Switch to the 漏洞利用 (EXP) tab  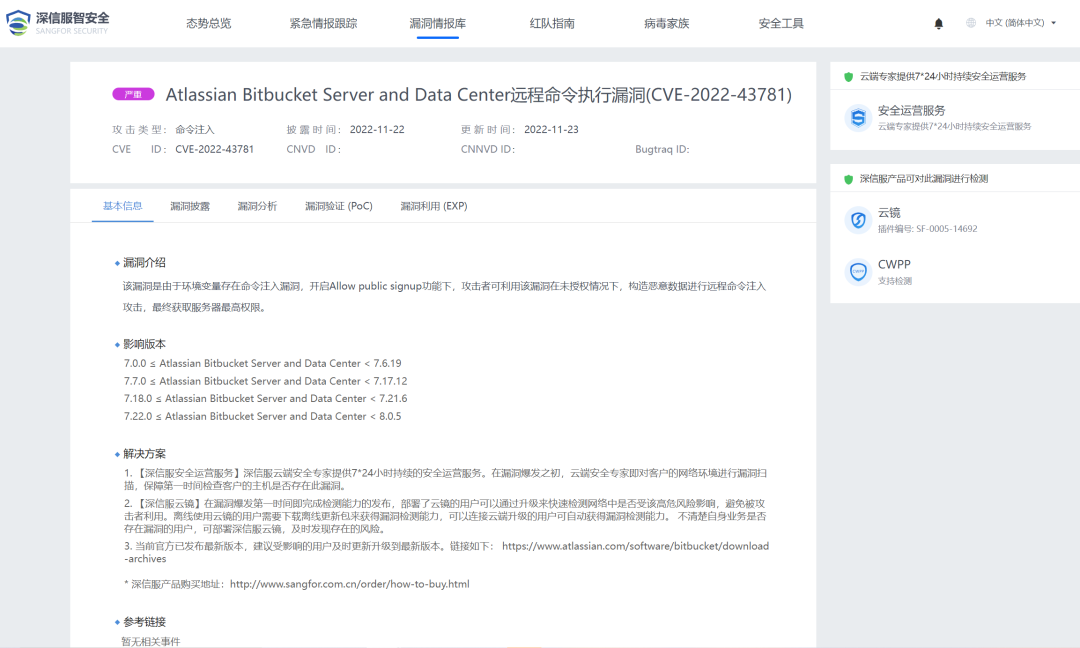(x=433, y=206)
